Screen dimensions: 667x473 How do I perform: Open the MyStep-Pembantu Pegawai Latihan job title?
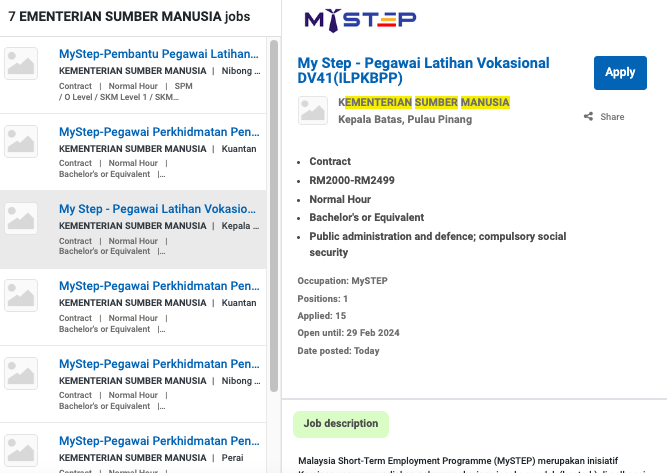157,54
